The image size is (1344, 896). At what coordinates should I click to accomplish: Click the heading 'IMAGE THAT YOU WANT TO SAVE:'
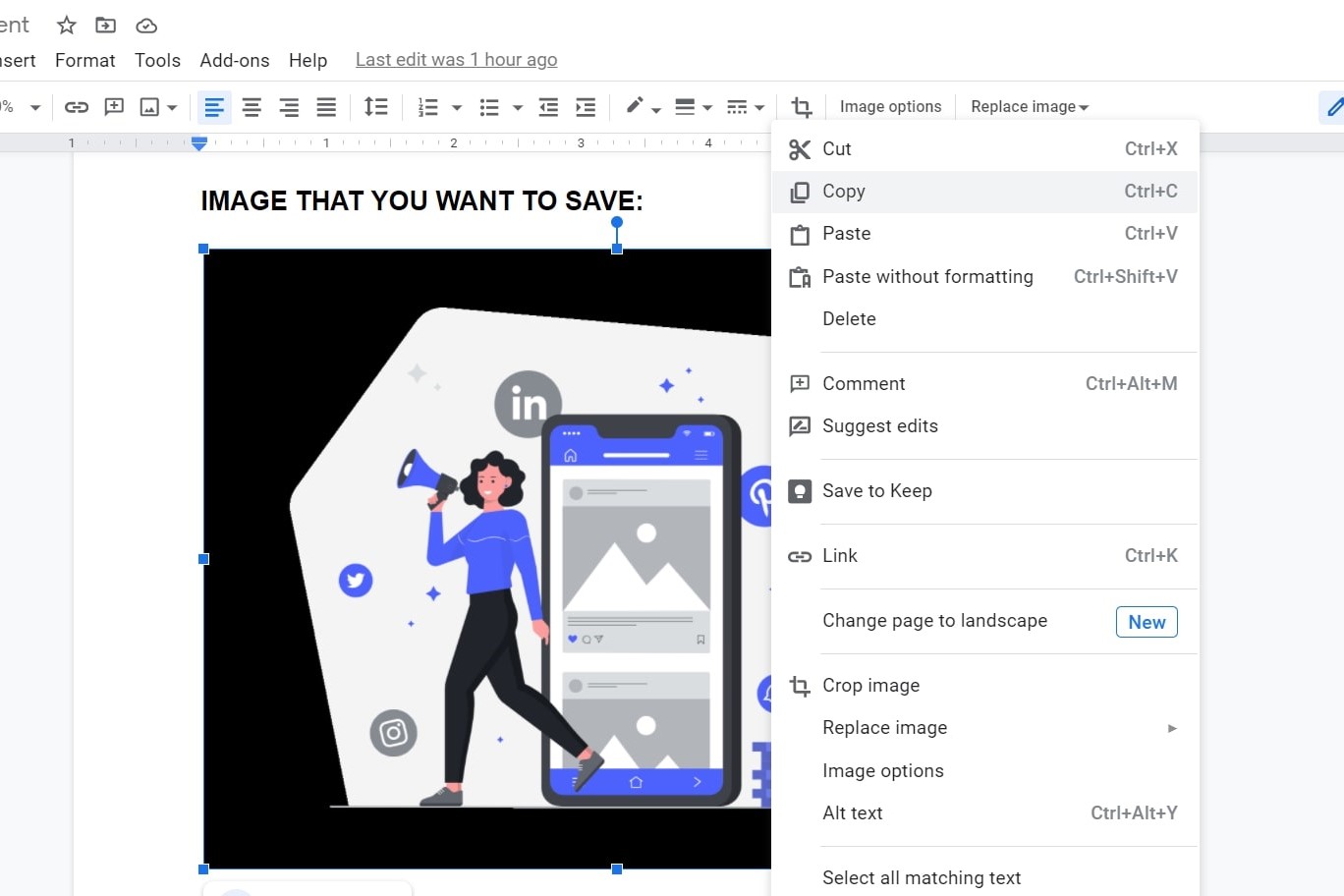click(x=421, y=201)
